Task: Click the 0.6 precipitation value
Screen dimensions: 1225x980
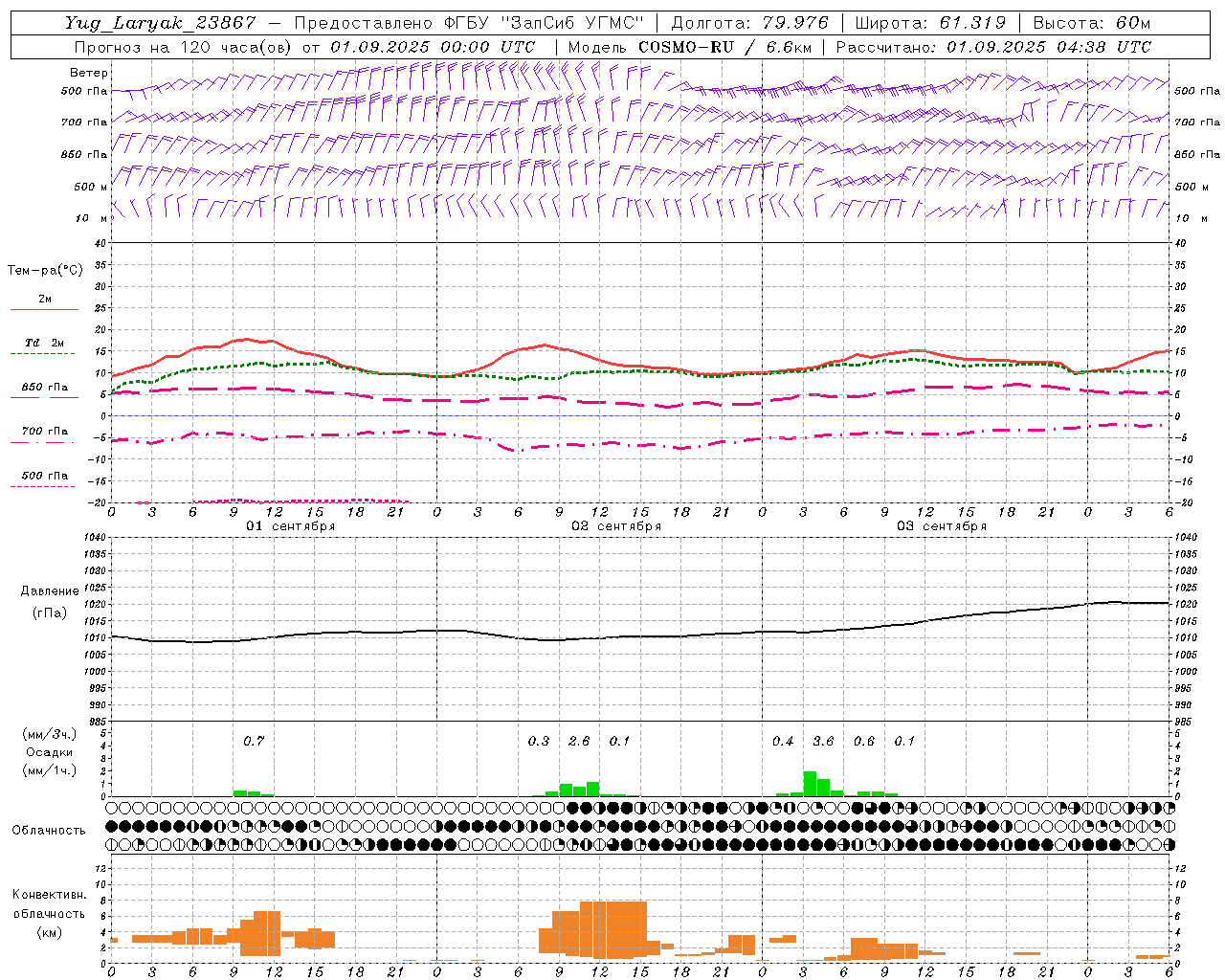Action: (x=864, y=741)
